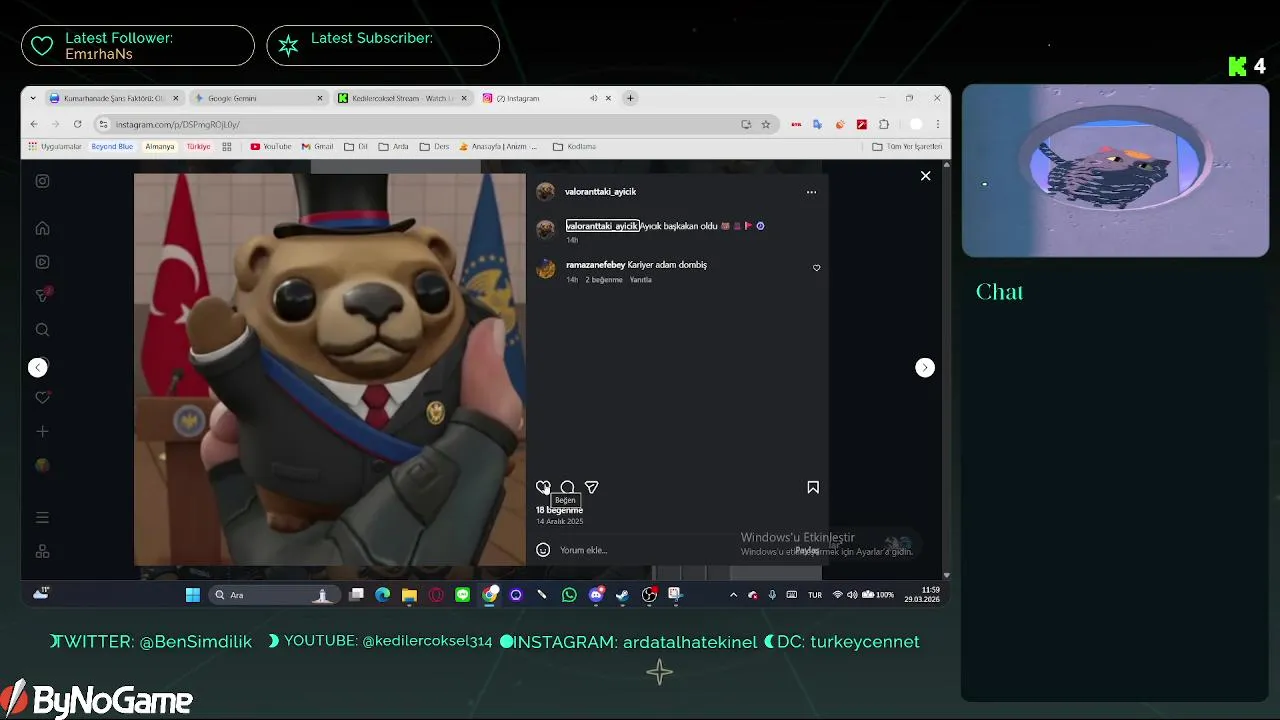Open Instagram notifications heart in sidebar
1280x720 pixels.
(x=42, y=397)
